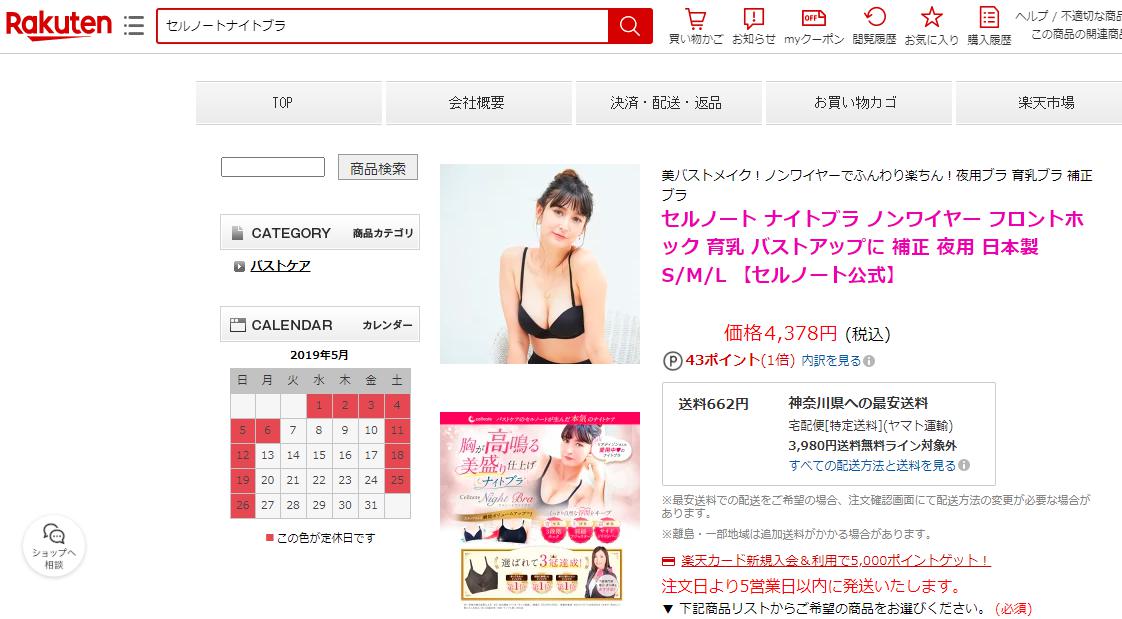Click the 2019年5月 calendar heading
The width and height of the screenshot is (1122, 619).
(x=319, y=355)
